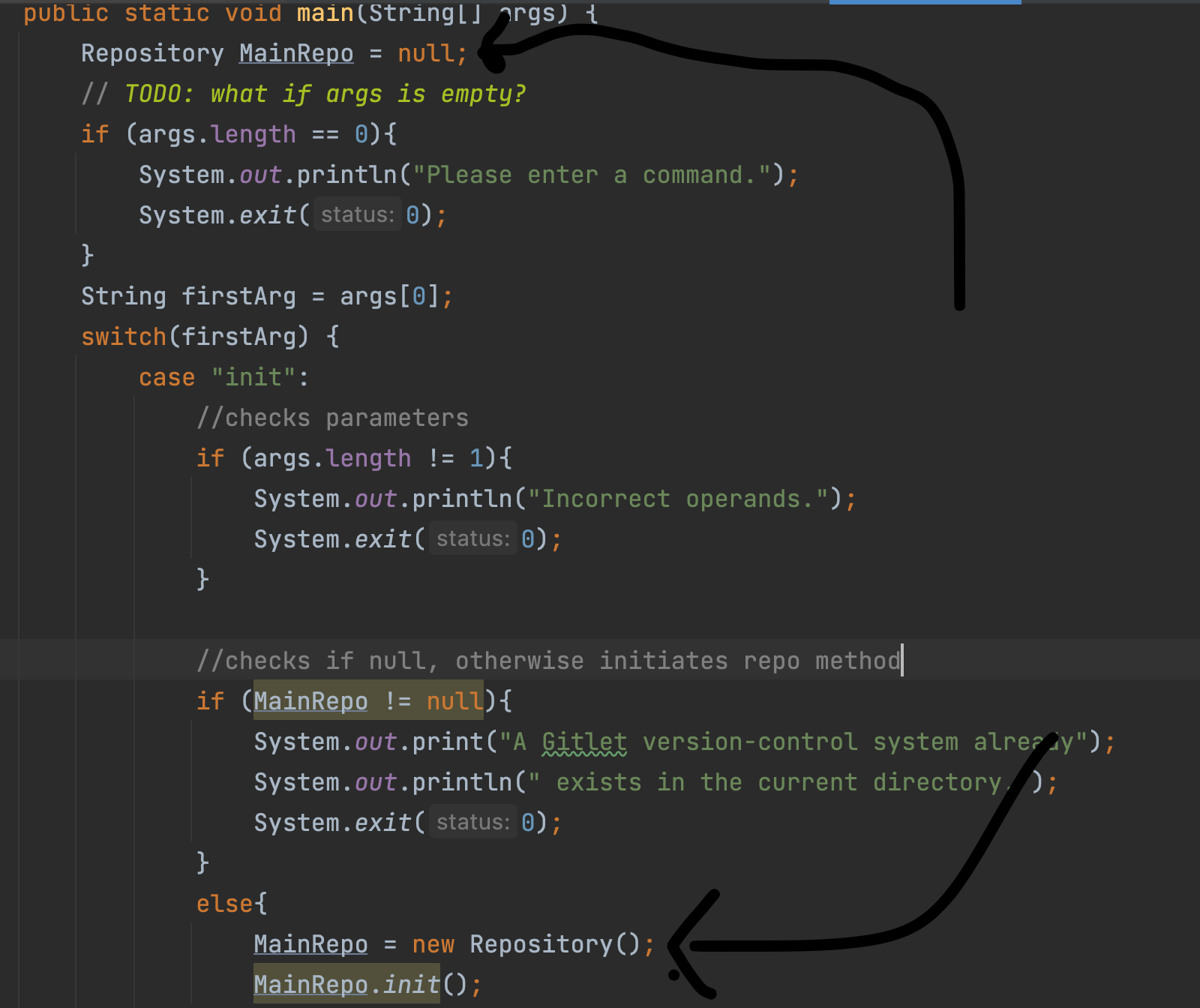Click status hint below "Please enter a command"
Viewport: 1200px width, 1008px height.
point(357,215)
